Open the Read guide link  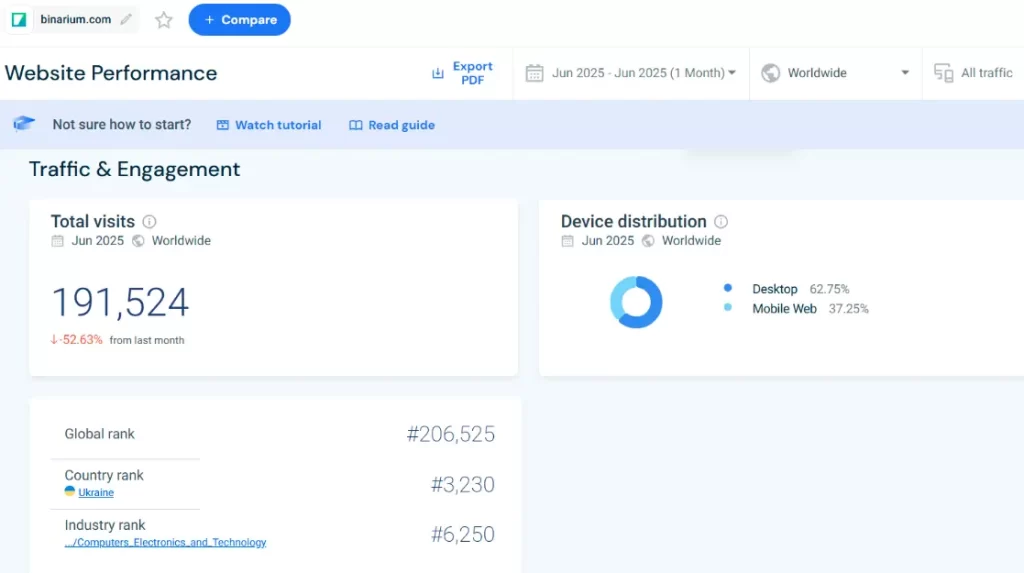click(392, 125)
